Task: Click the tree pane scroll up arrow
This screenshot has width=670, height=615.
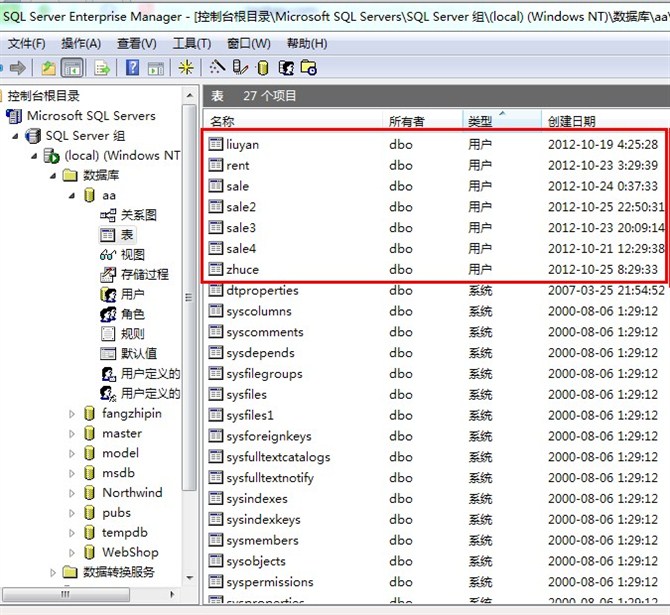Action: [x=190, y=95]
